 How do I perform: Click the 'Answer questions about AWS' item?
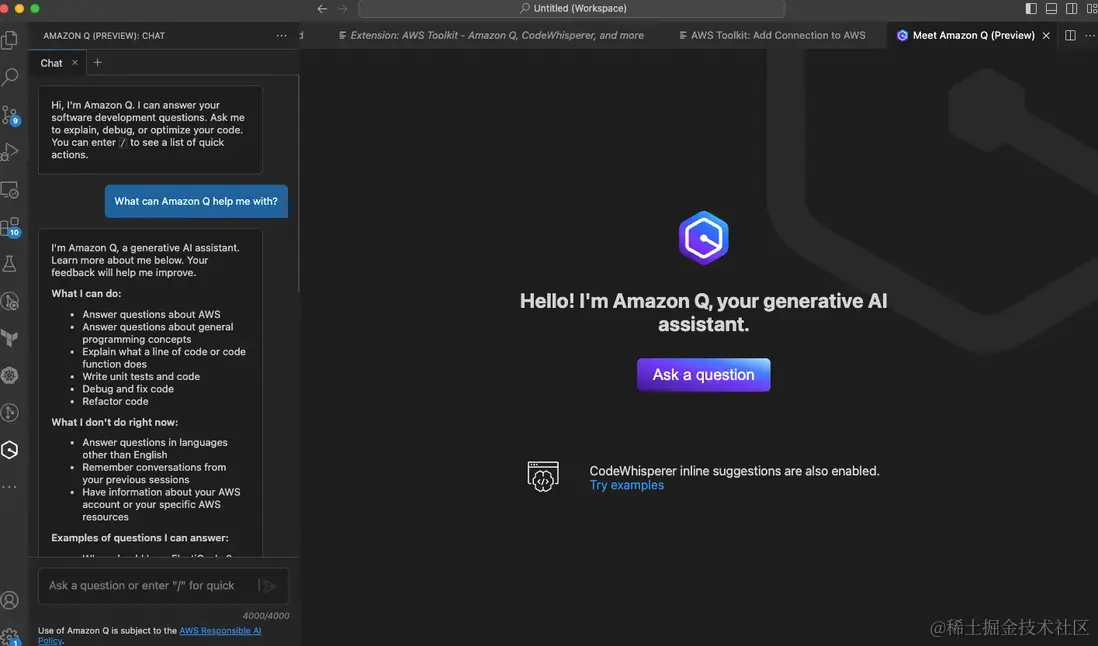(x=151, y=314)
